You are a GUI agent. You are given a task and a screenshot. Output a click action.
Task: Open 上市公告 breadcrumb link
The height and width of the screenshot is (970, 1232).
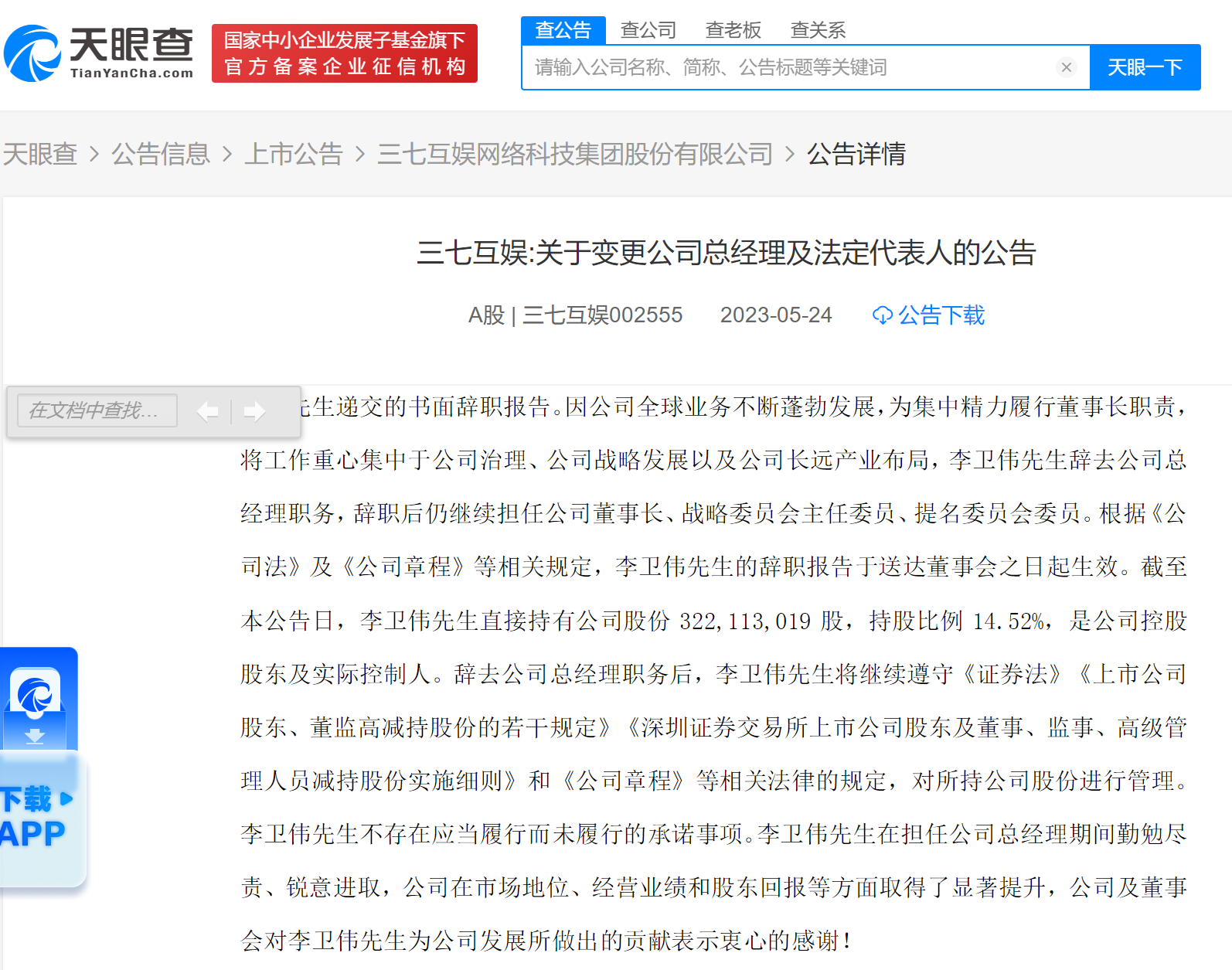pos(294,154)
